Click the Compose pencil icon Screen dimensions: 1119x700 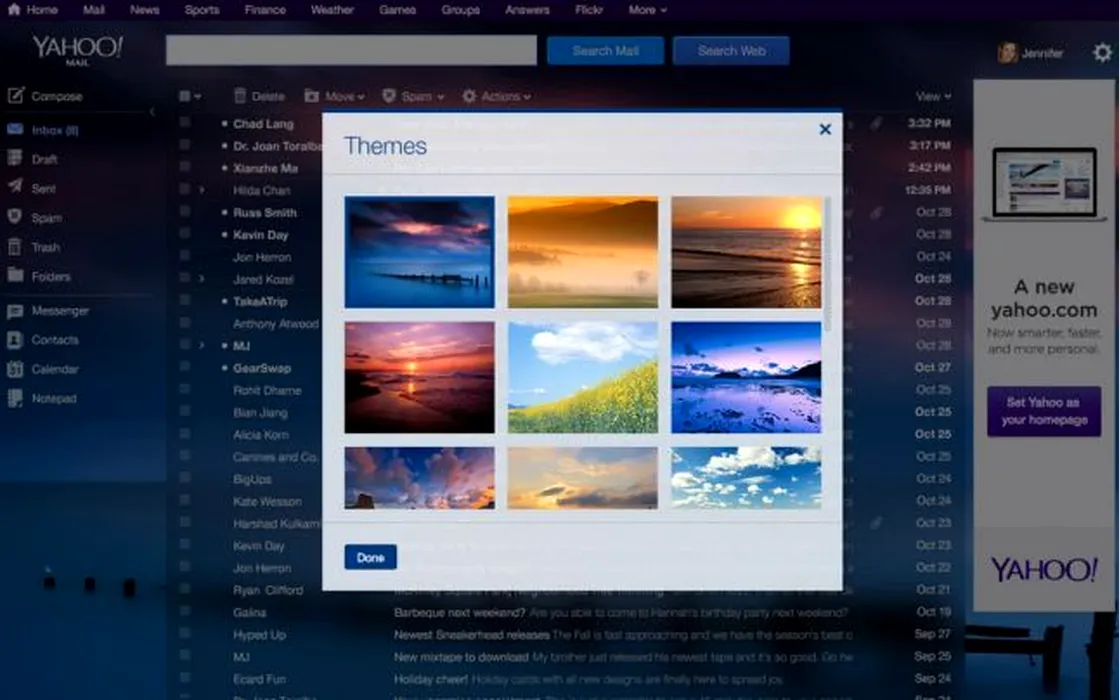point(15,96)
